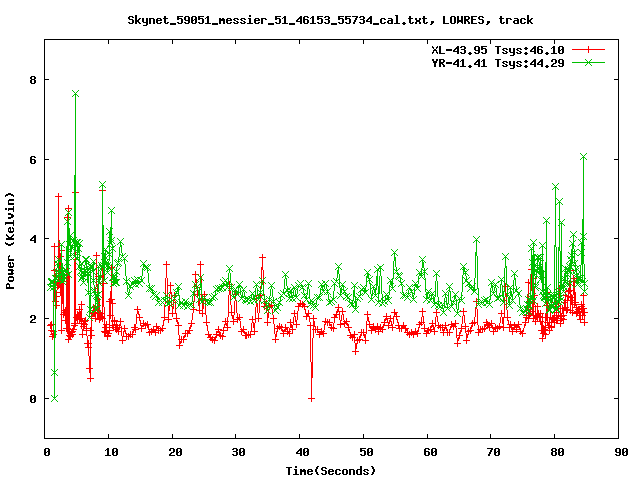Click the x-axis tick label '50'

pyautogui.click(x=366, y=452)
